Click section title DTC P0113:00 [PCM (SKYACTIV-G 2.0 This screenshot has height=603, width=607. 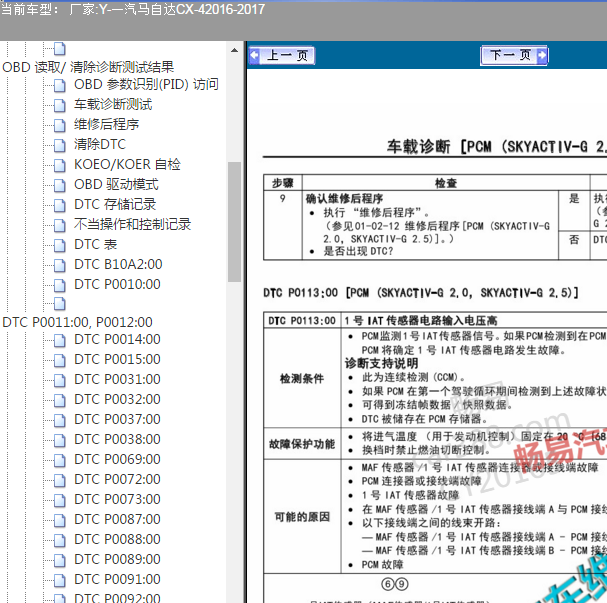point(421,293)
